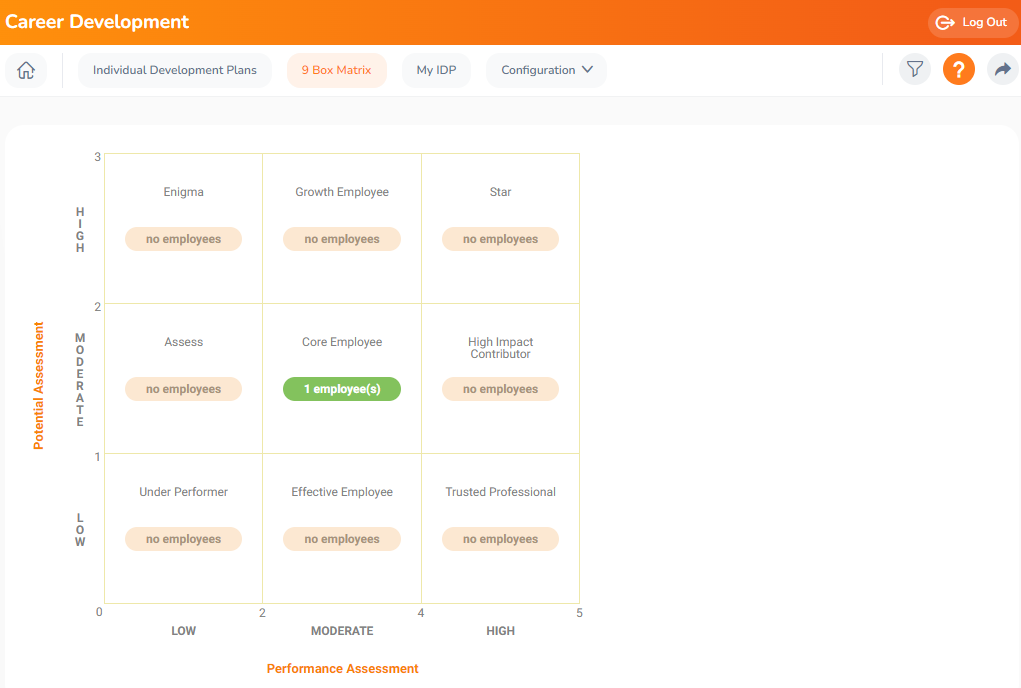Click the Assess box title
This screenshot has width=1021, height=688.
pos(184,342)
